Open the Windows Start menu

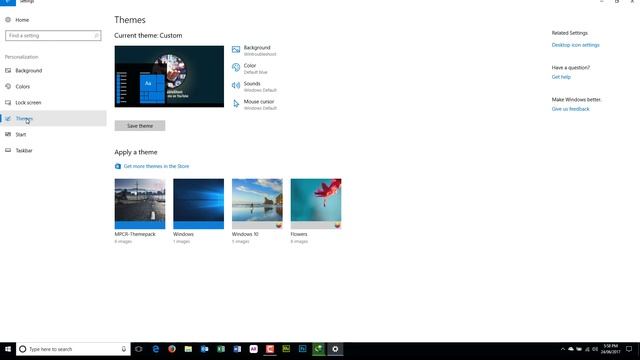pyautogui.click(x=8, y=349)
